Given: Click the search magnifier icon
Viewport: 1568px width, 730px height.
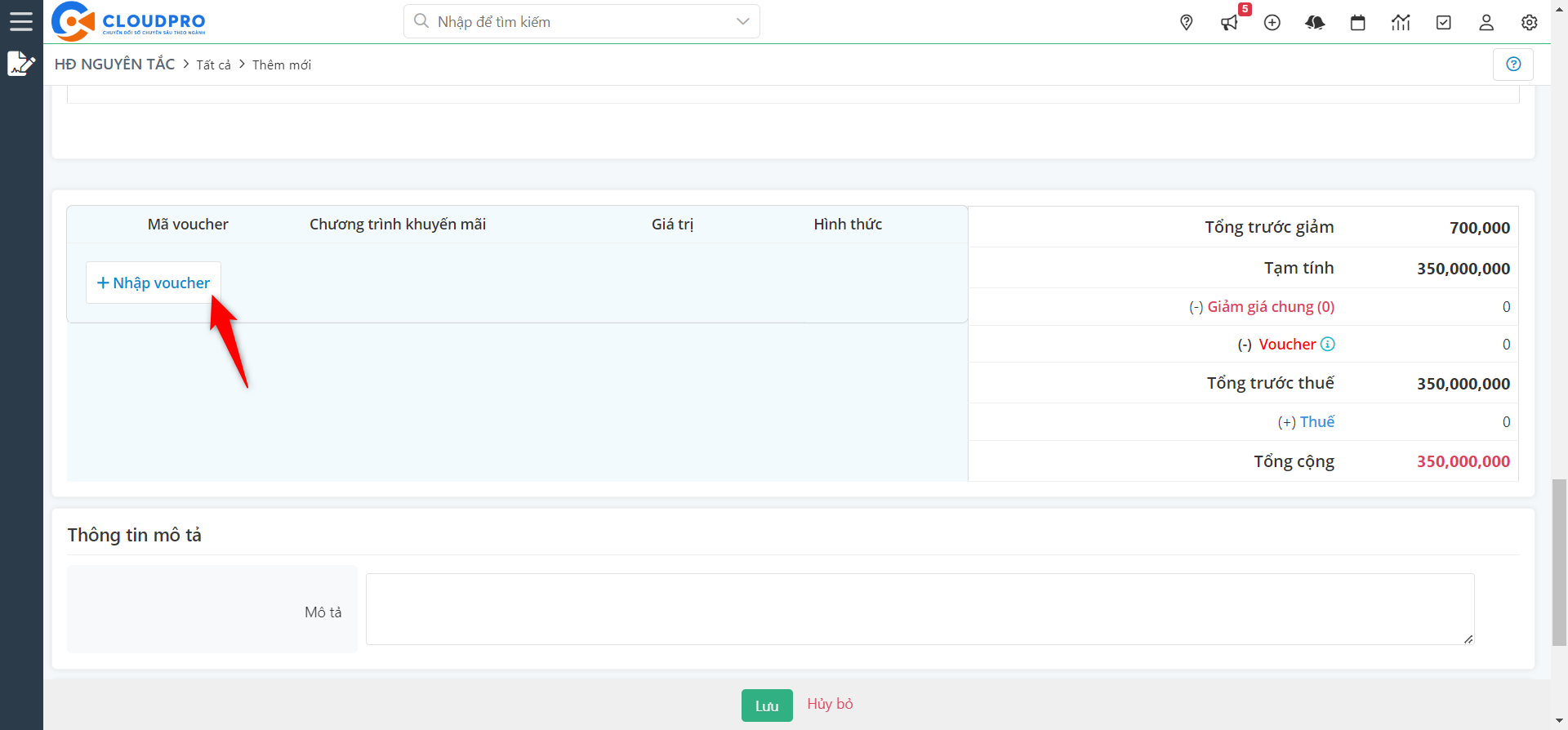Looking at the screenshot, I should point(421,21).
